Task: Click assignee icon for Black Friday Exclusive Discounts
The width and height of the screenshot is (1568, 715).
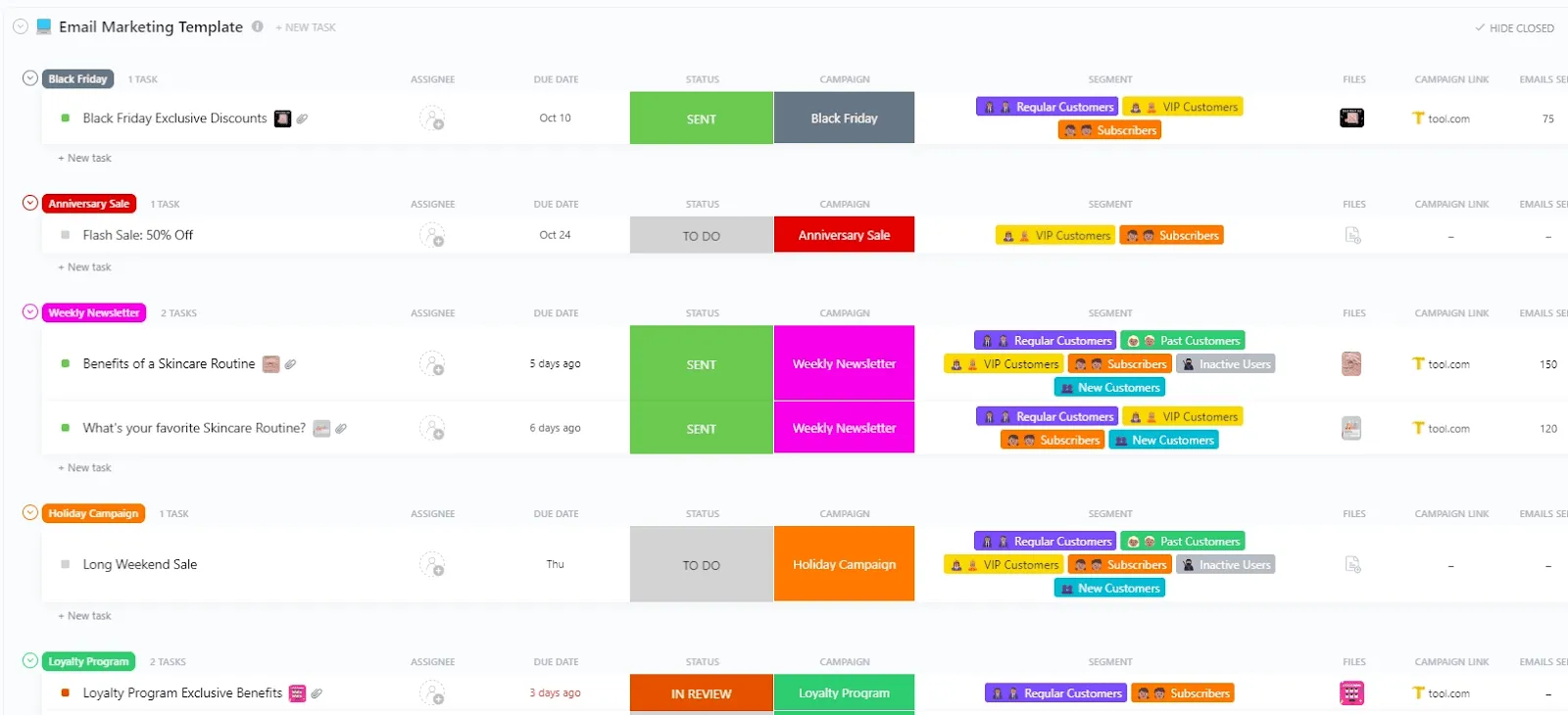Action: click(432, 119)
